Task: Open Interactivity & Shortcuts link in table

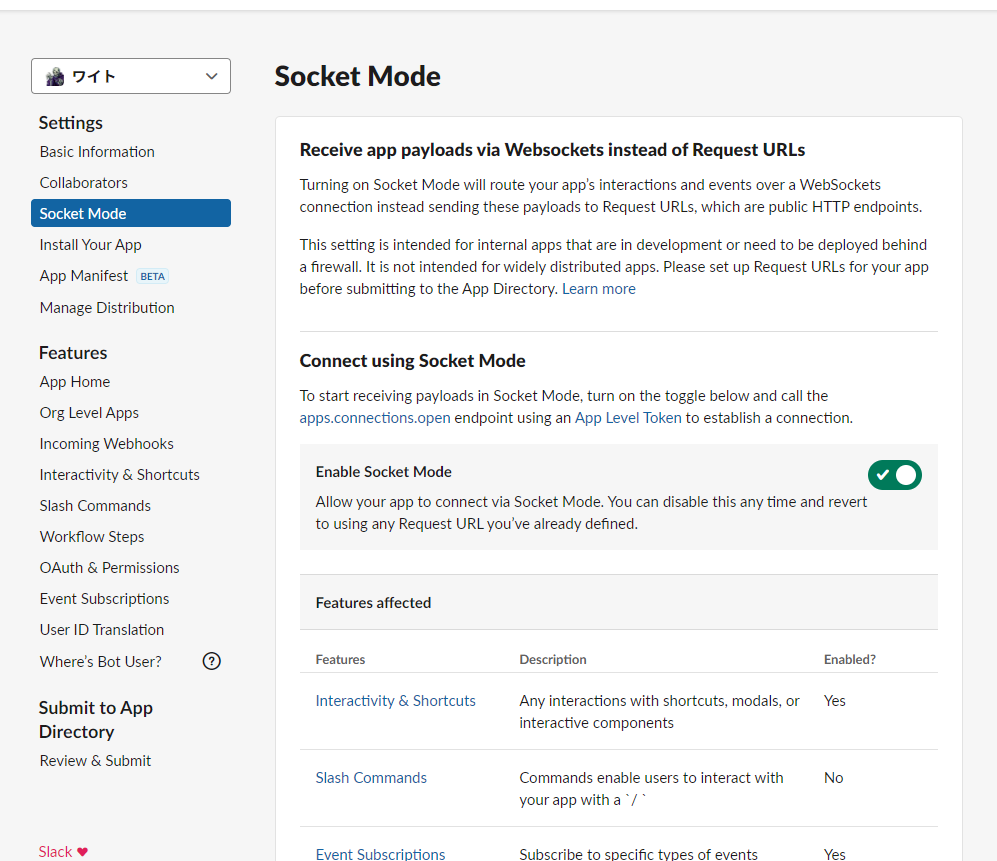Action: (396, 701)
